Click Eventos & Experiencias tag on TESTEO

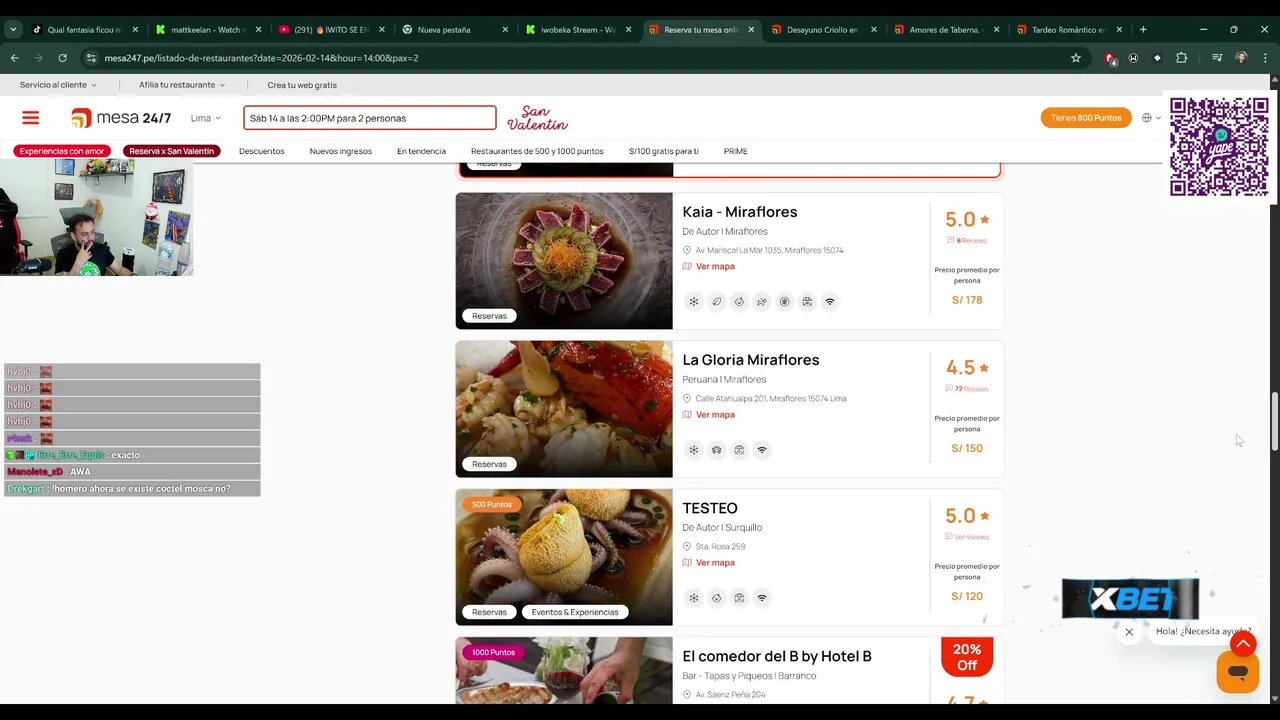point(575,612)
